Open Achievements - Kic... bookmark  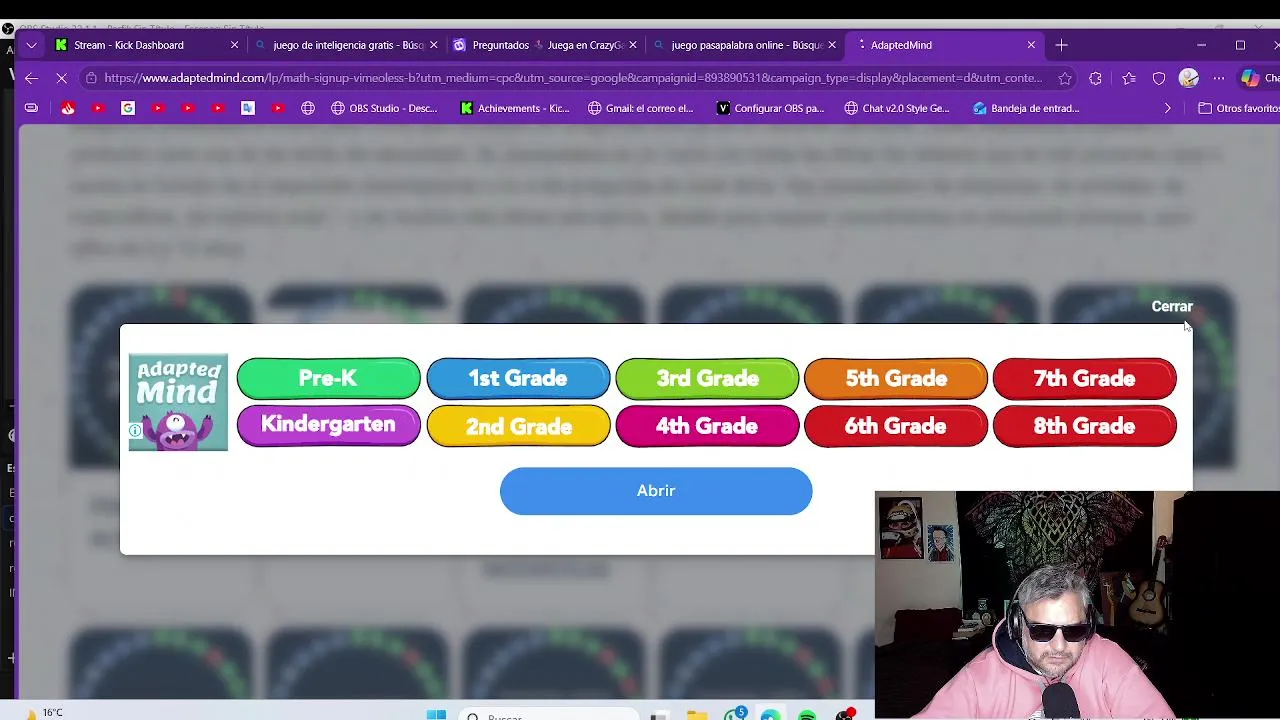tap(515, 108)
